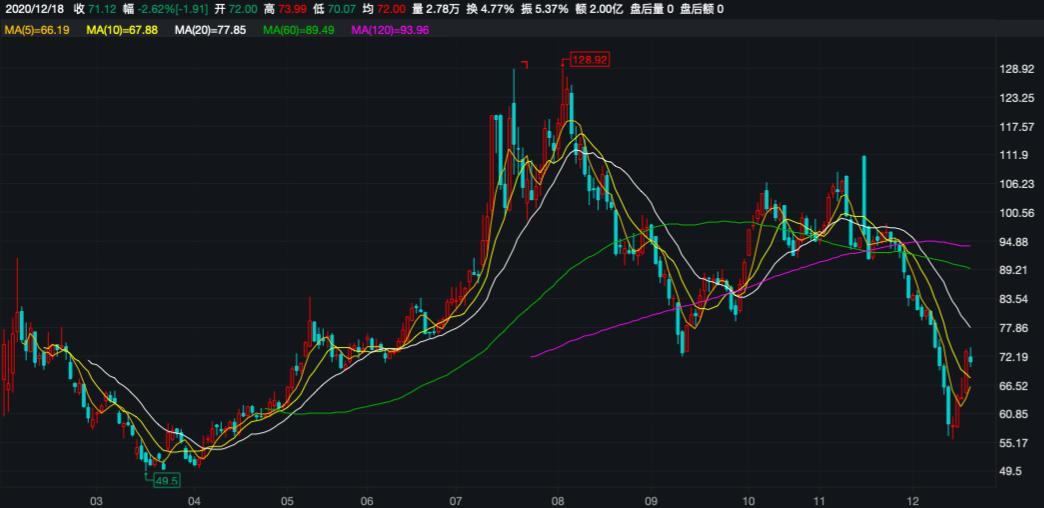This screenshot has width=1044, height=508.
Task: Click the -2.62% change percentage
Action: tap(156, 9)
